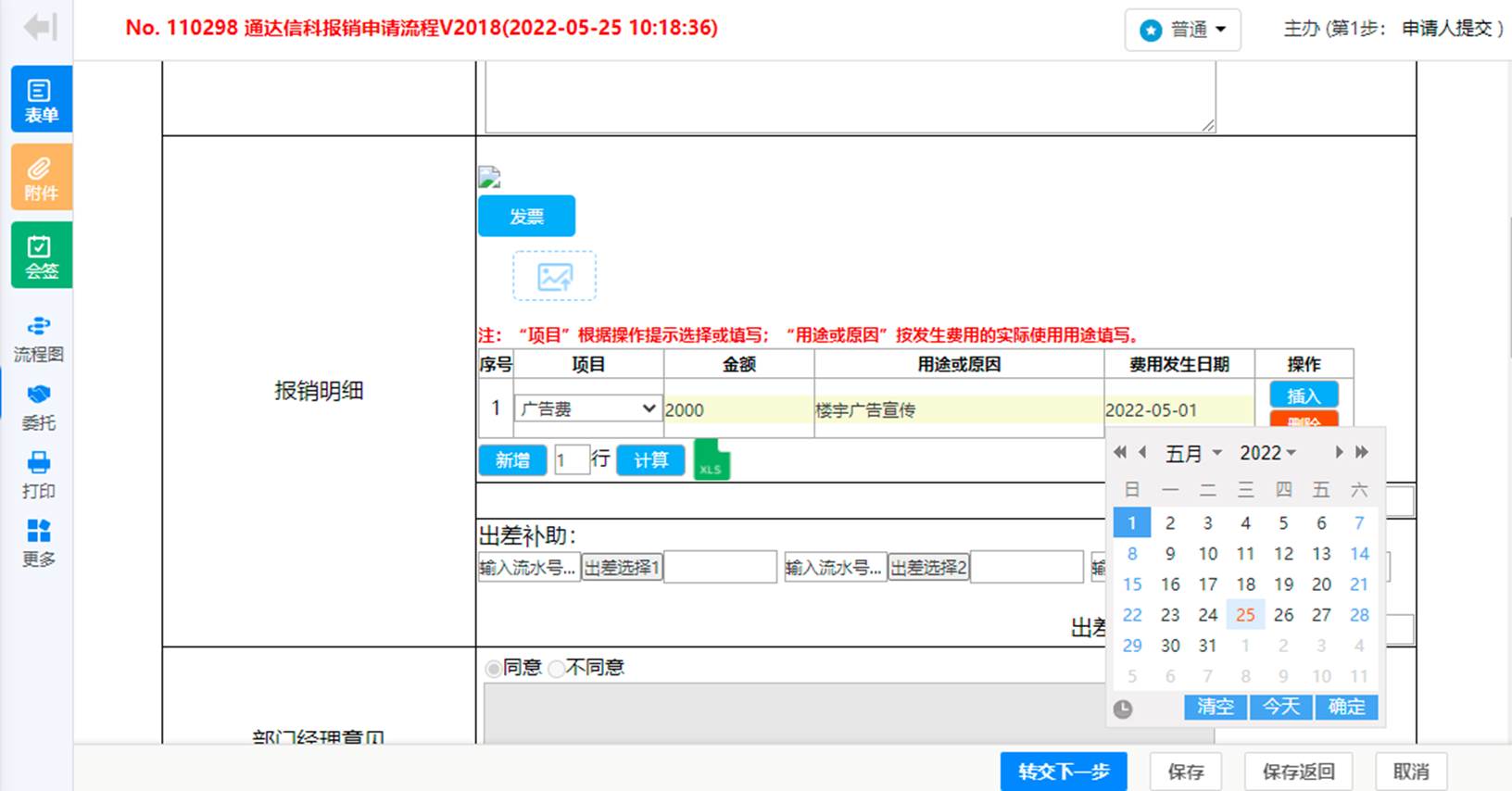Click the 保存返回 save and return button
This screenshot has height=791, width=1512.
1298,772
